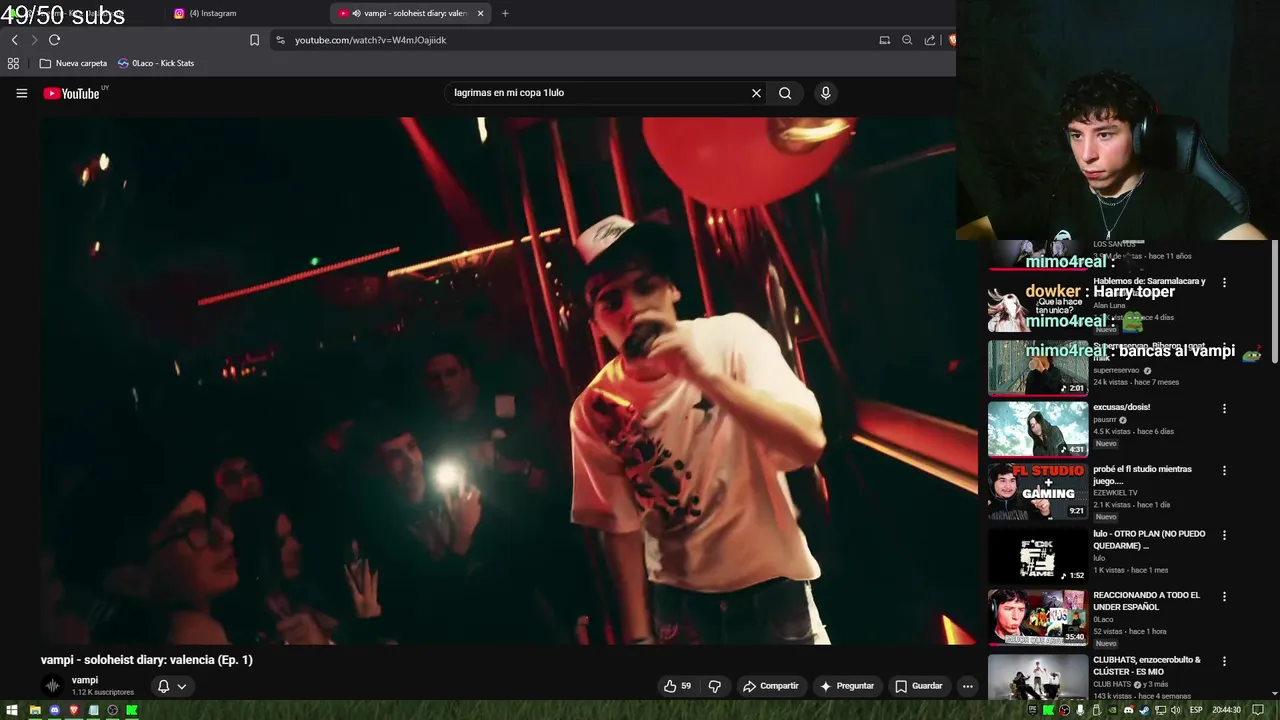Open the CLUBHATS ES MIO video thumbnail
Screen dimensions: 1280x720
click(x=1038, y=677)
